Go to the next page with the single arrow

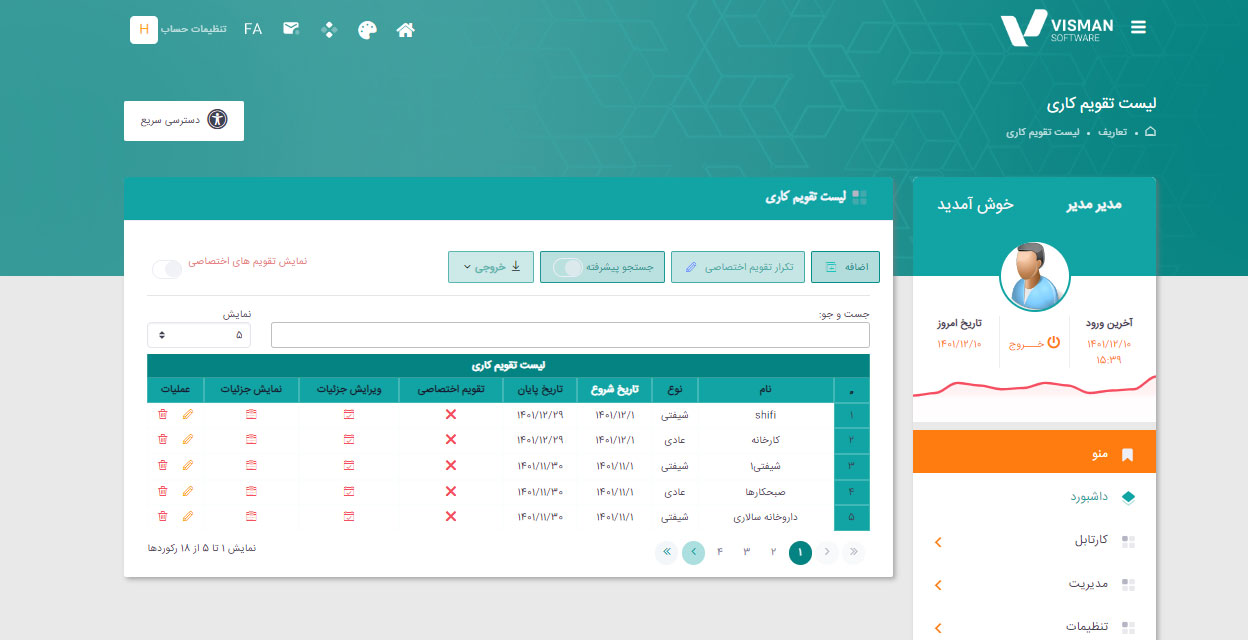[693, 552]
